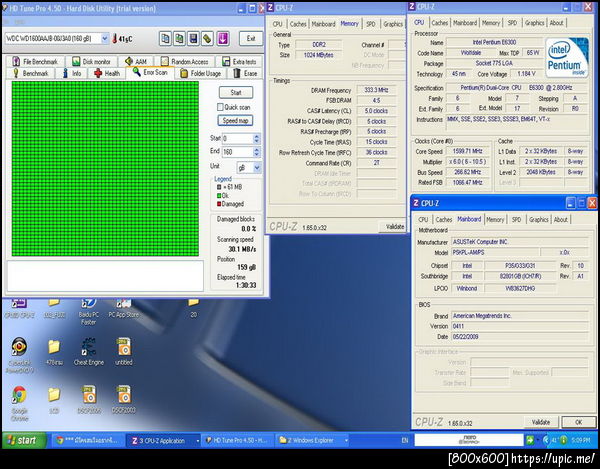Open the Folder Usage tab in HD Tune

pyautogui.click(x=201, y=73)
